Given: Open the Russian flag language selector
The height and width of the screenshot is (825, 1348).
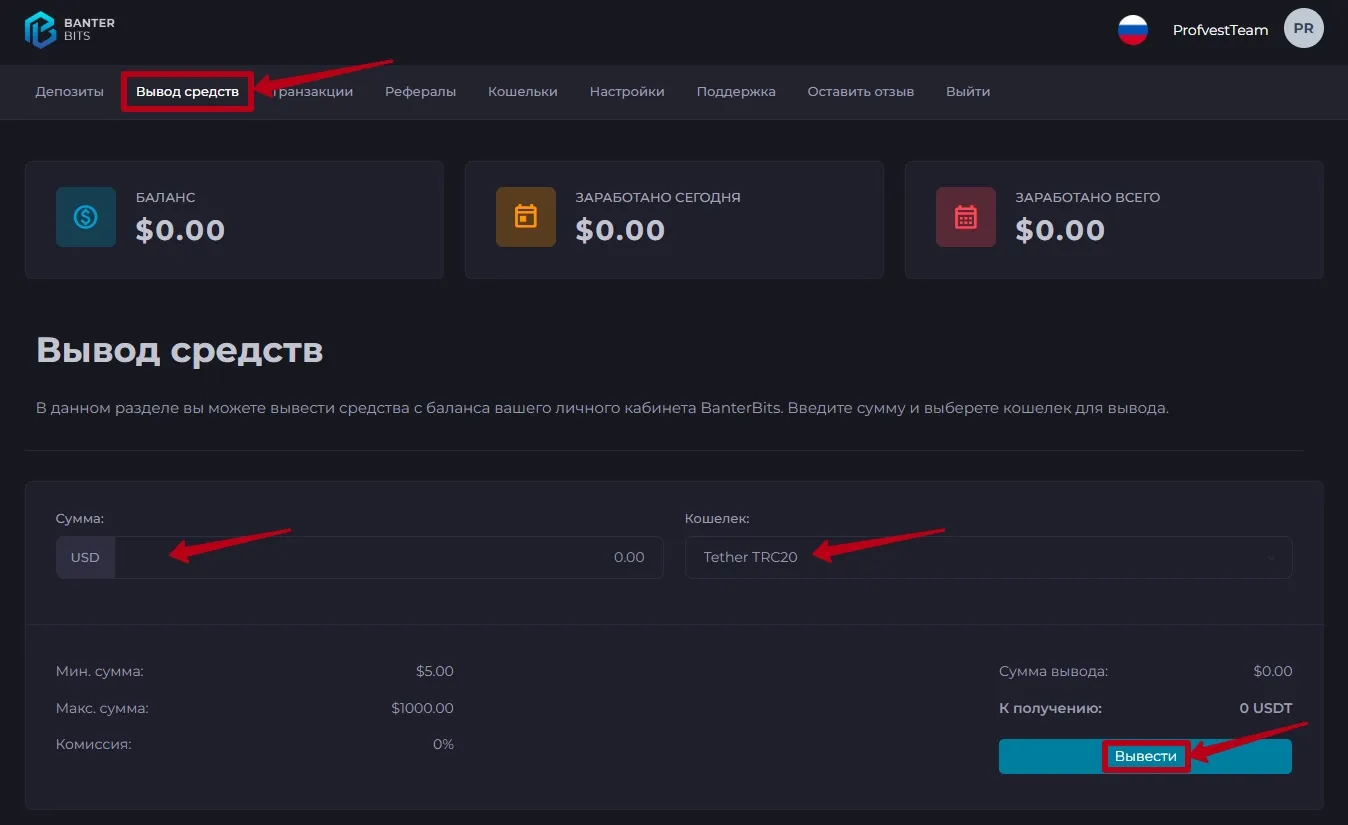Looking at the screenshot, I should coord(1132,30).
